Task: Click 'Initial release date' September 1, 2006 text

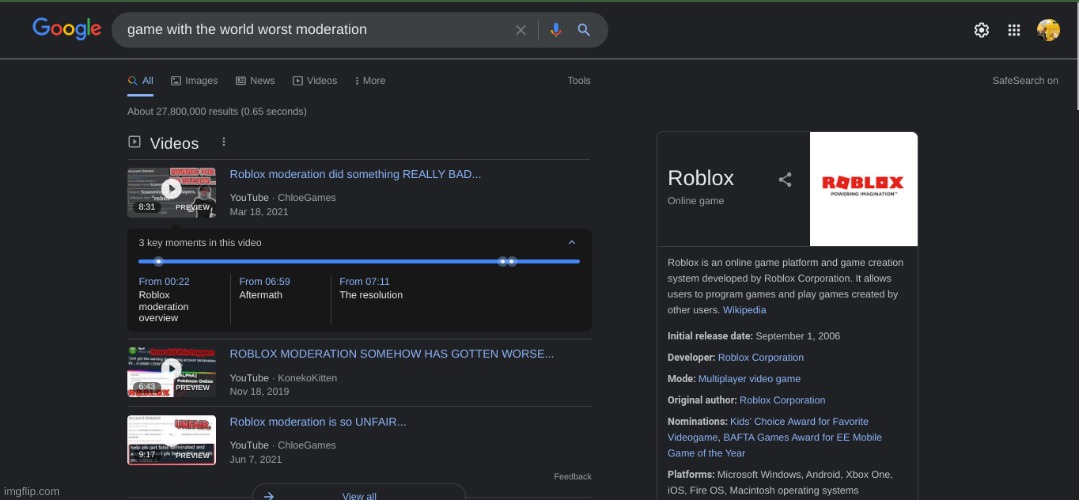Action: coord(754,336)
